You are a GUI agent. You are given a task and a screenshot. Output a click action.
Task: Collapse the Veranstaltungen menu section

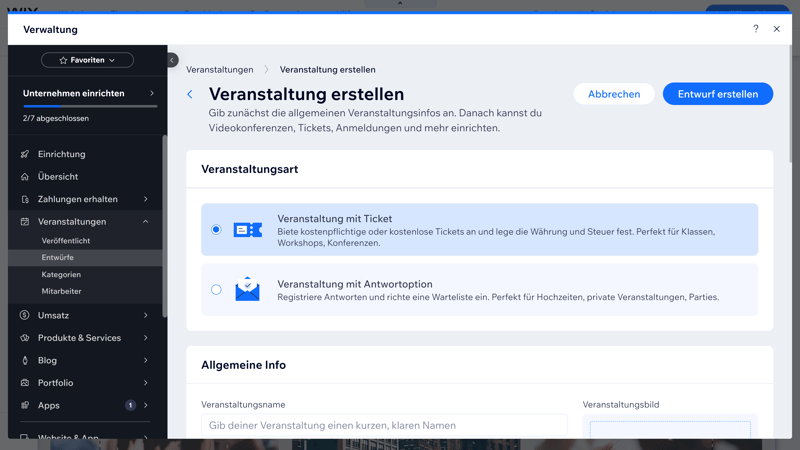tap(146, 222)
